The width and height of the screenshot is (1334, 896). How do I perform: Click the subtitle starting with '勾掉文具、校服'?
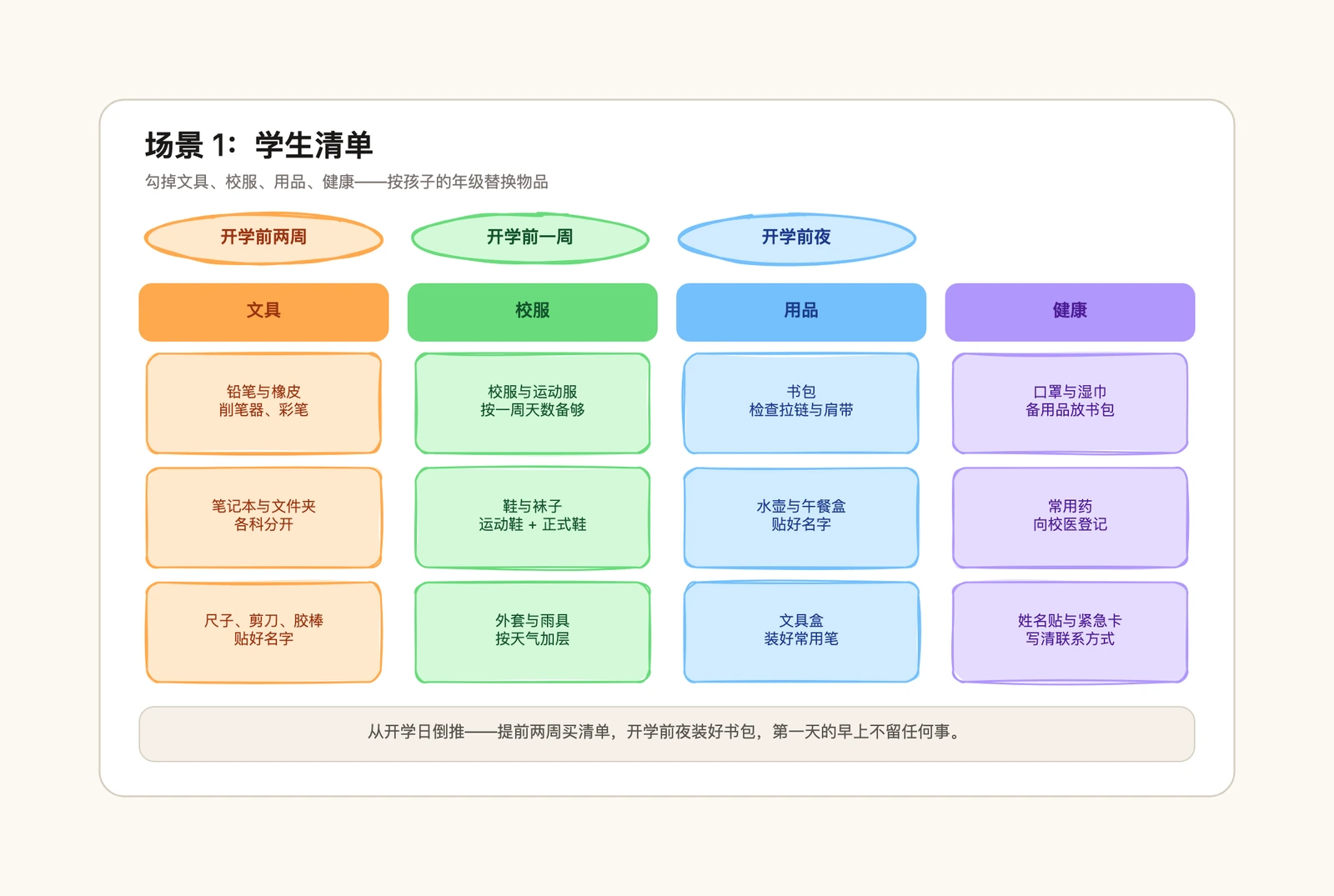[x=347, y=182]
